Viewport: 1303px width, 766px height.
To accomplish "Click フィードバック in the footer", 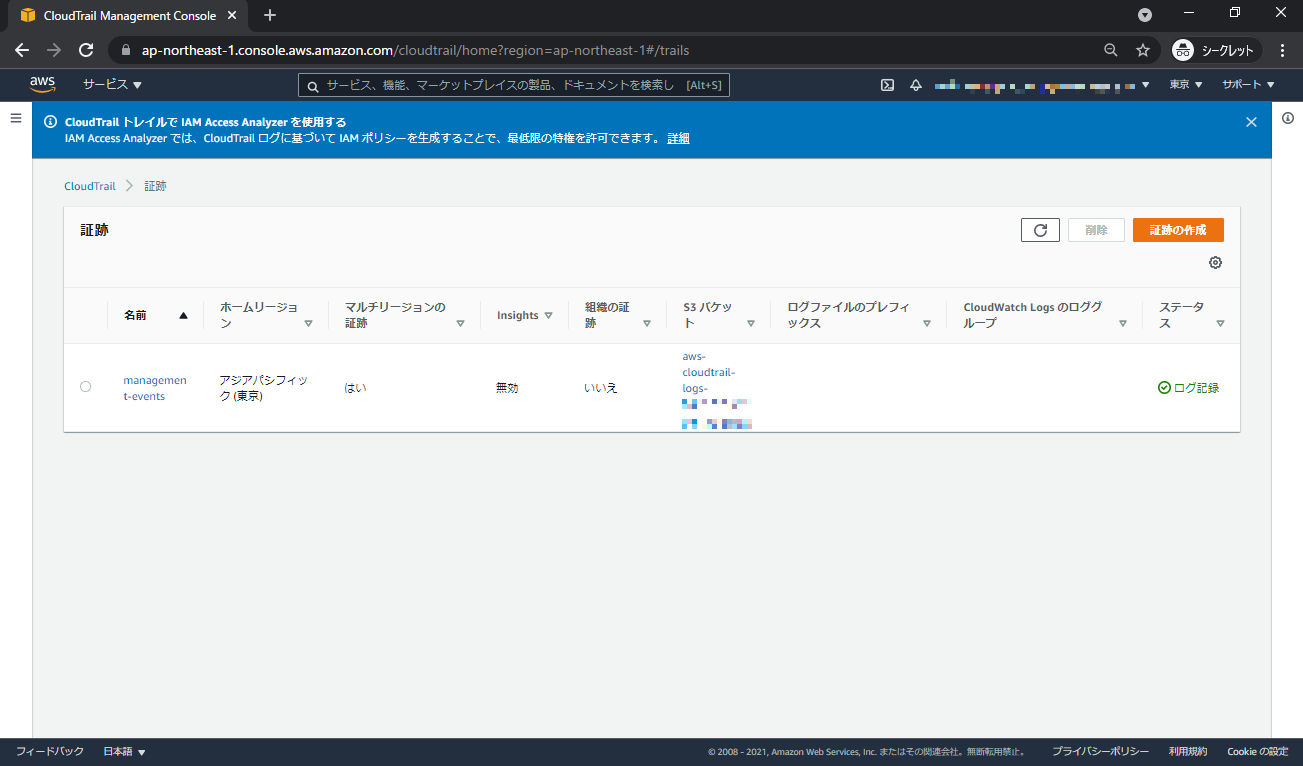I will click(50, 752).
